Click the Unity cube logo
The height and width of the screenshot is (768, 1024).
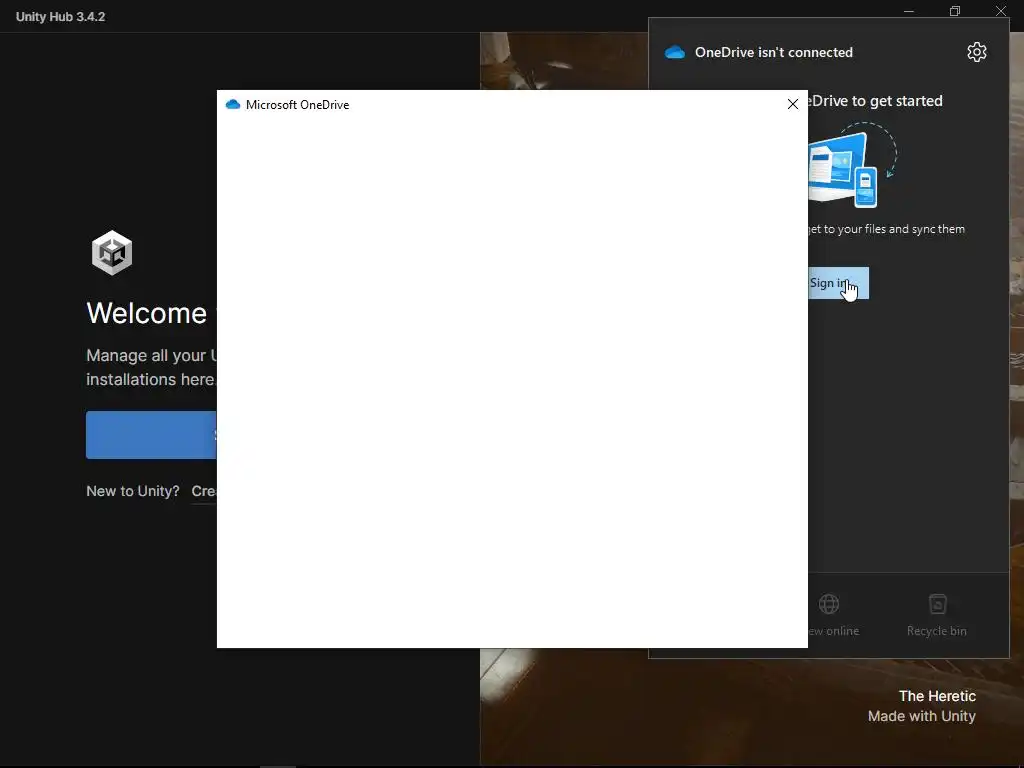click(x=112, y=253)
